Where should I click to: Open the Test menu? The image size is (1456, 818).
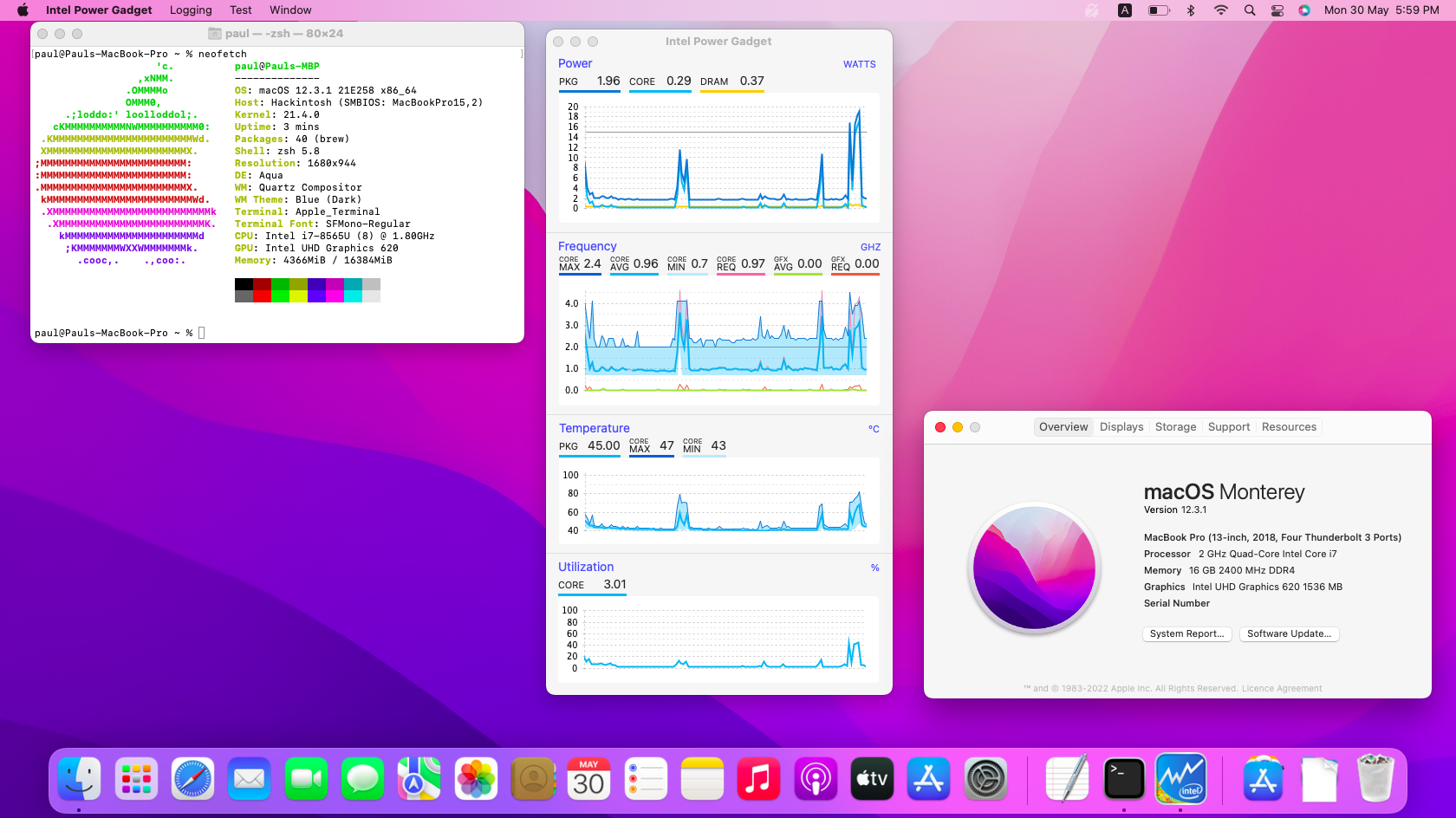pyautogui.click(x=241, y=10)
